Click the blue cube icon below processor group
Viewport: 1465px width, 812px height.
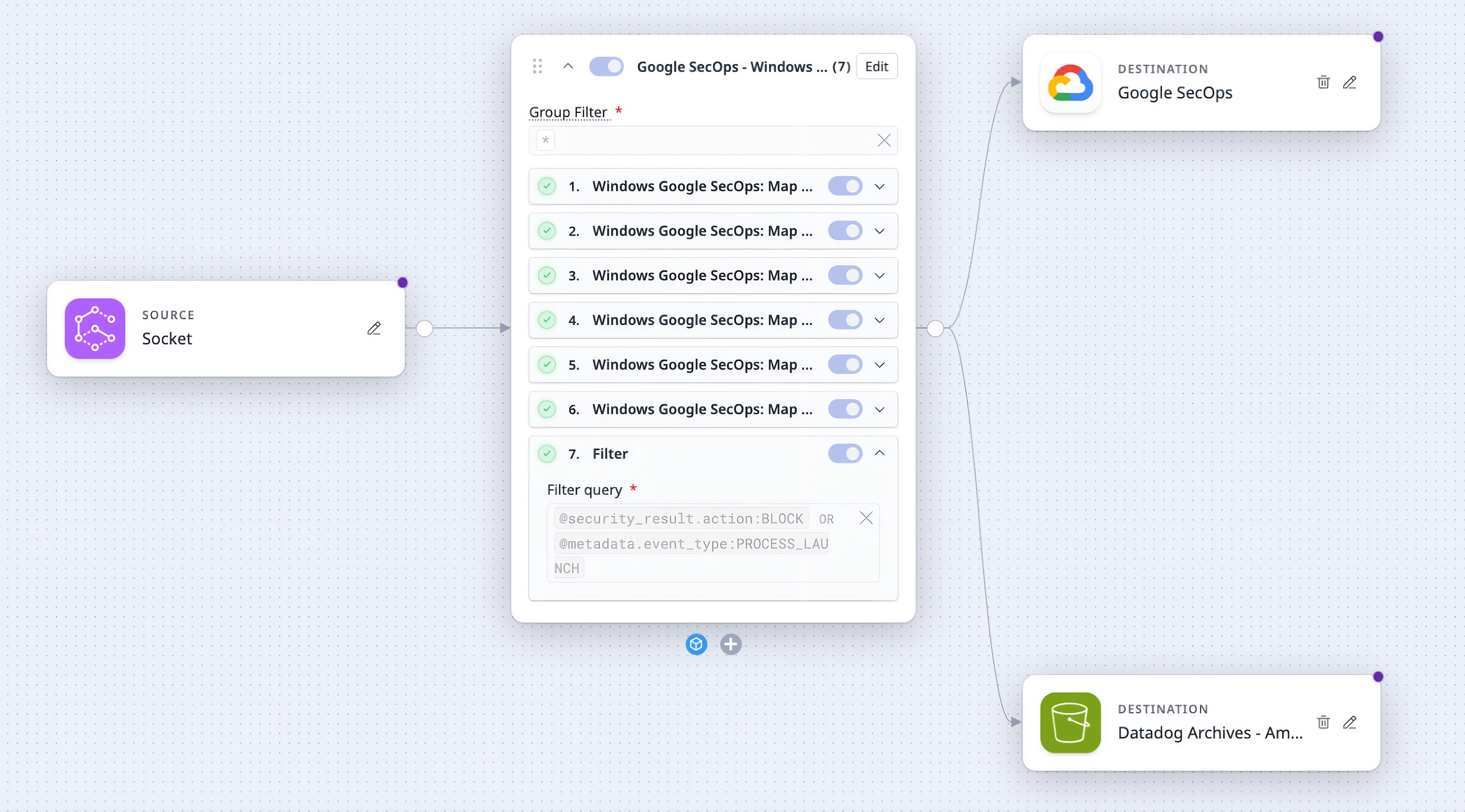696,644
